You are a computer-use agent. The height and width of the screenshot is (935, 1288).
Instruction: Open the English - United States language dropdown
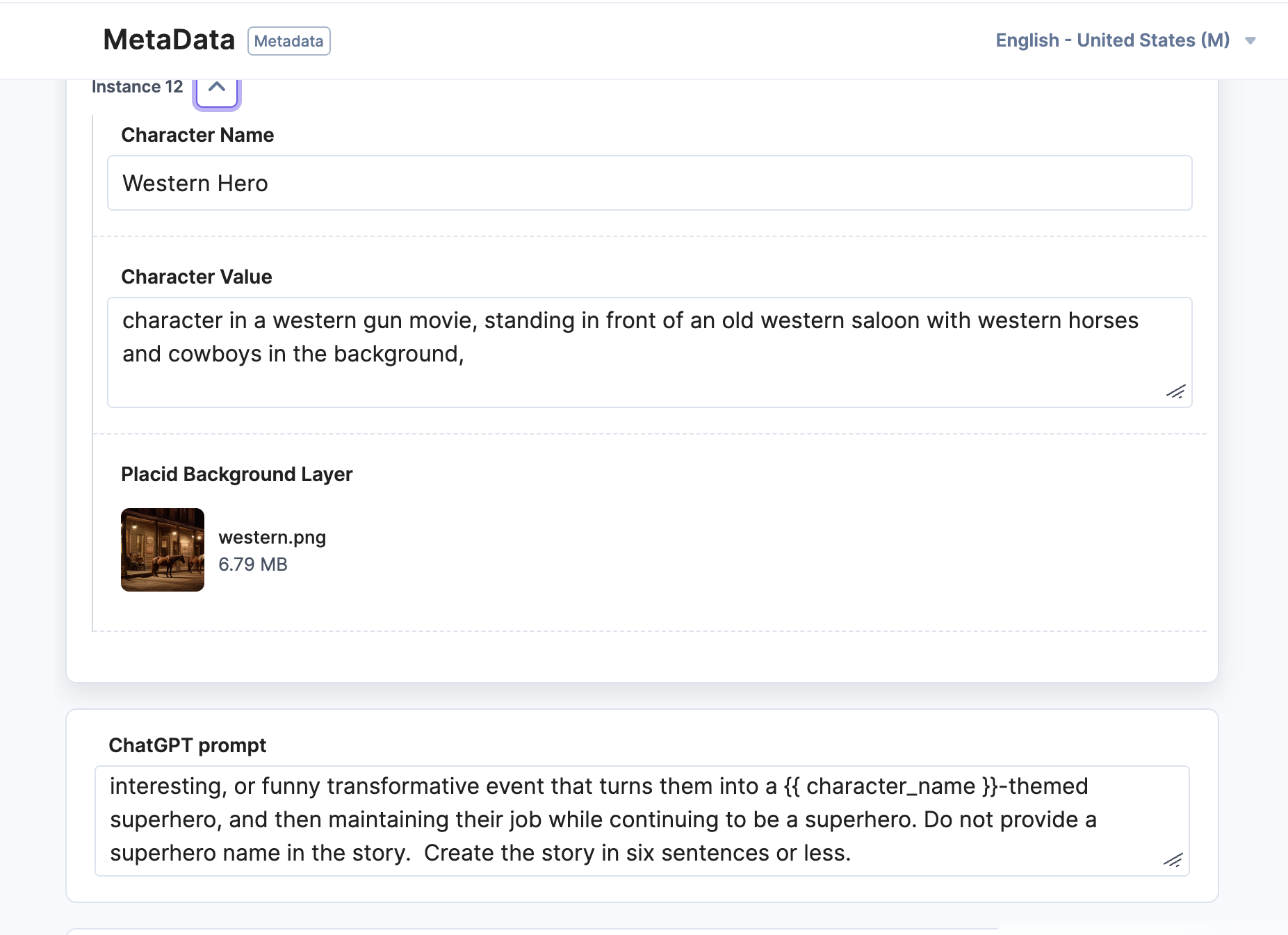pos(1125,40)
